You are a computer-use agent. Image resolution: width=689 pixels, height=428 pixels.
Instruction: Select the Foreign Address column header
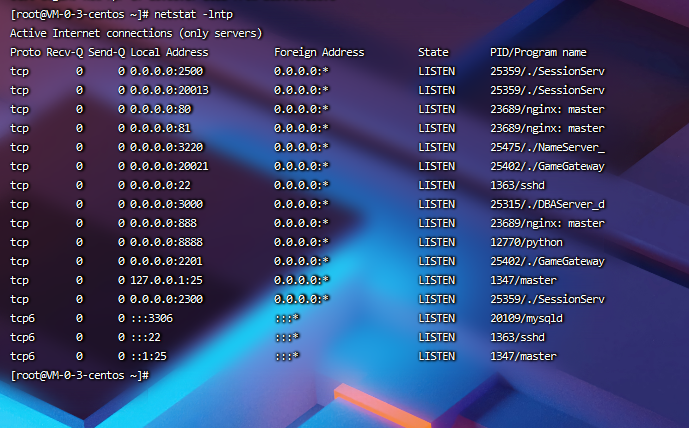(x=319, y=52)
